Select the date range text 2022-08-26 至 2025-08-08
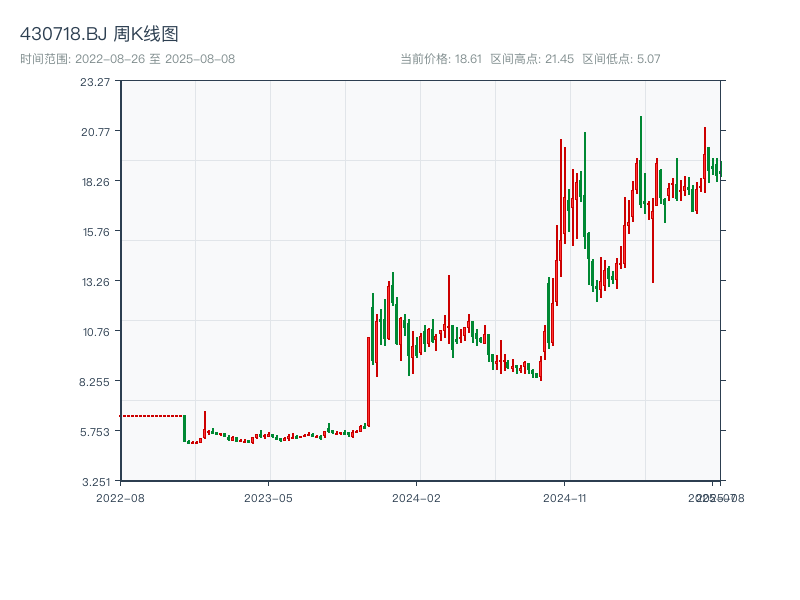The image size is (800, 600). (x=155, y=59)
